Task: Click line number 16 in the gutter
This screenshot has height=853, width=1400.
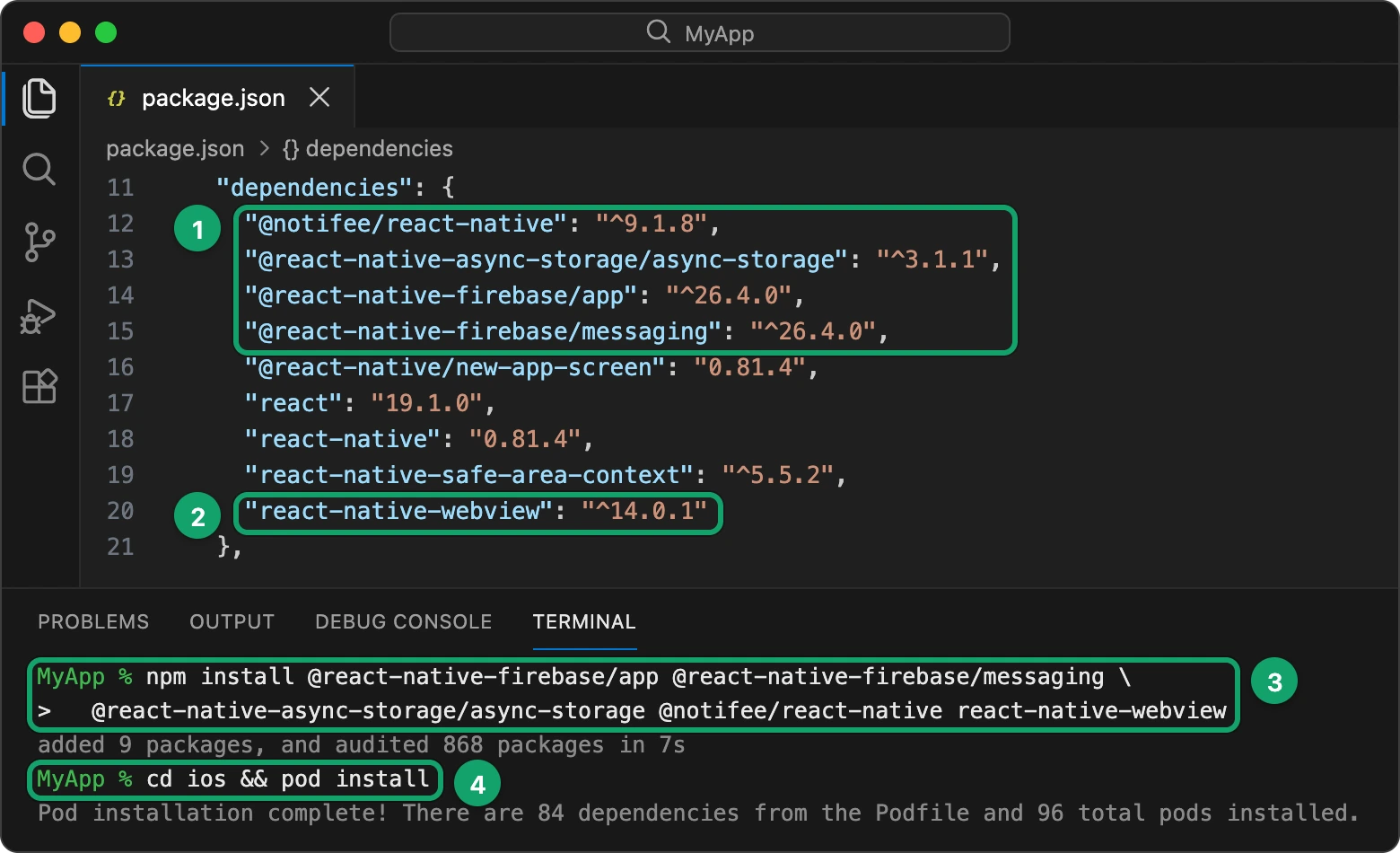Action: (x=120, y=367)
